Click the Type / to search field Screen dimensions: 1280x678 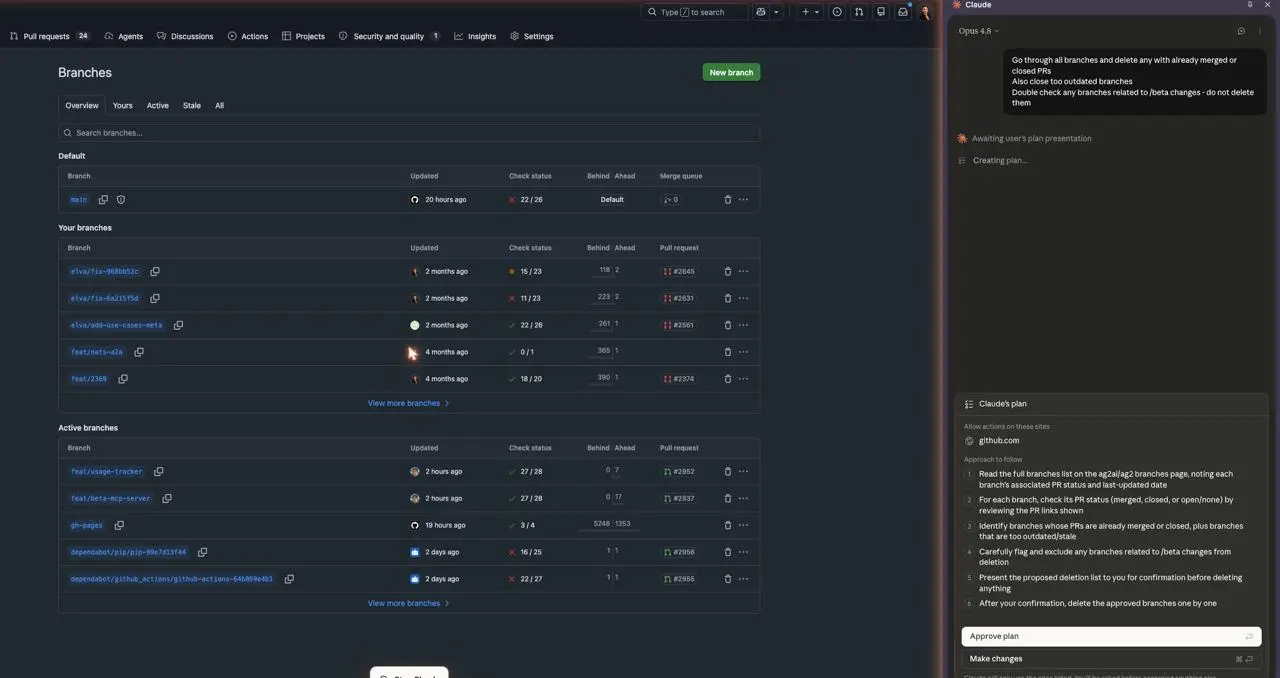tap(694, 12)
